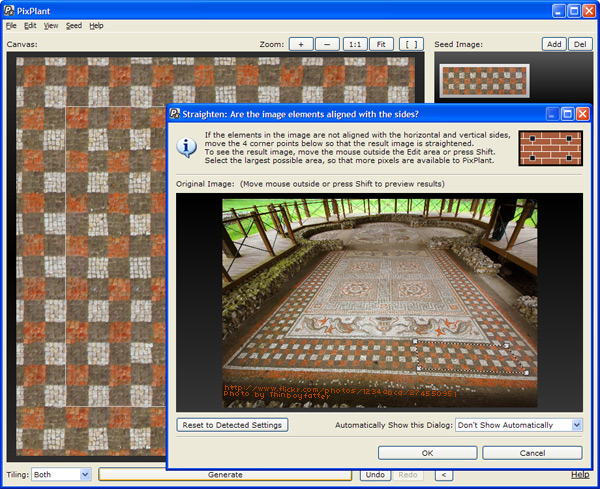The image size is (600, 489).
Task: Click the blue info icon in dialog
Action: coord(186,147)
